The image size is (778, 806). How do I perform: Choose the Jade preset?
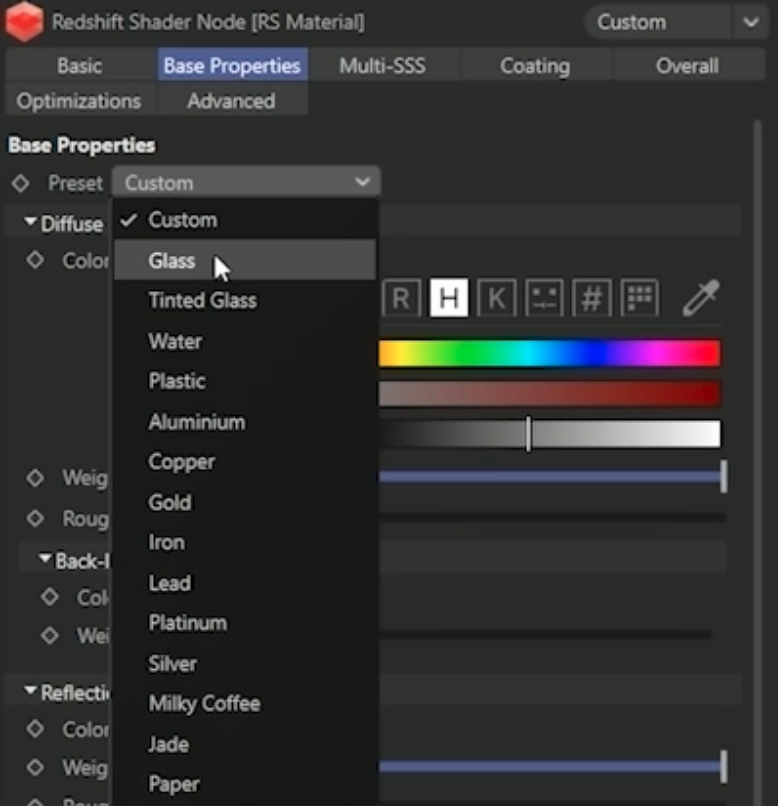(245, 744)
